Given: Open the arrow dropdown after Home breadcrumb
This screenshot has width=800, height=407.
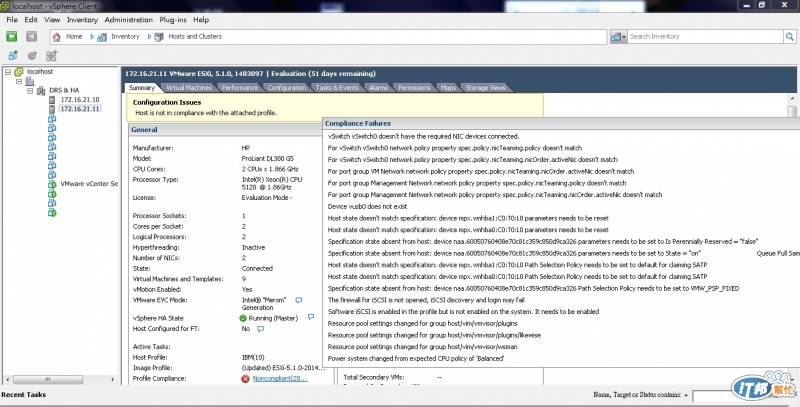Looking at the screenshot, I should 92,37.
